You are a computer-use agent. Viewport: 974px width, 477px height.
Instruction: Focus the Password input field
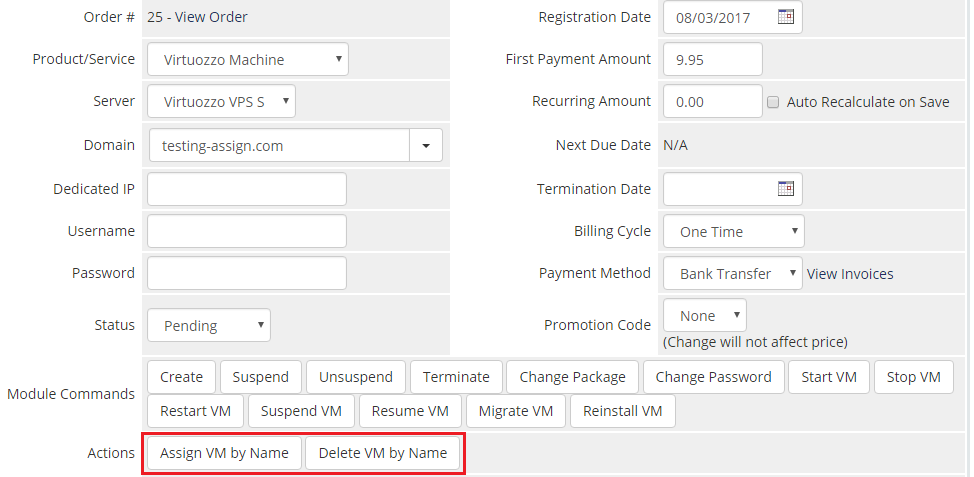coord(247,273)
